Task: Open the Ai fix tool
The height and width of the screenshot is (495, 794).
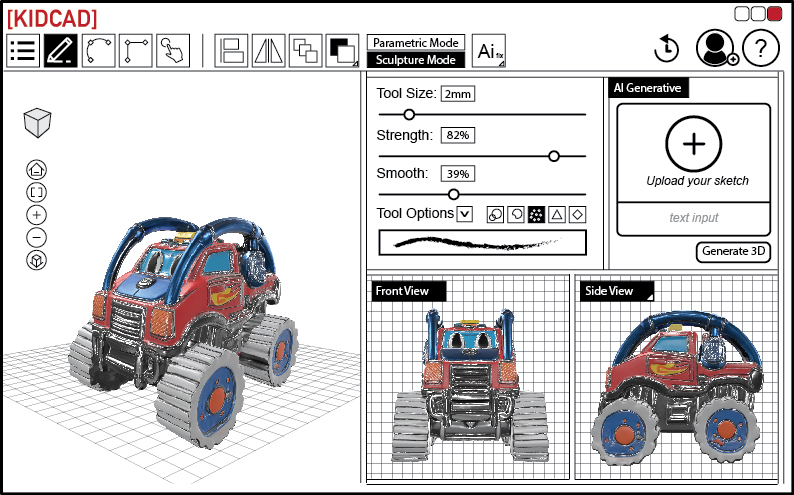Action: click(x=489, y=51)
